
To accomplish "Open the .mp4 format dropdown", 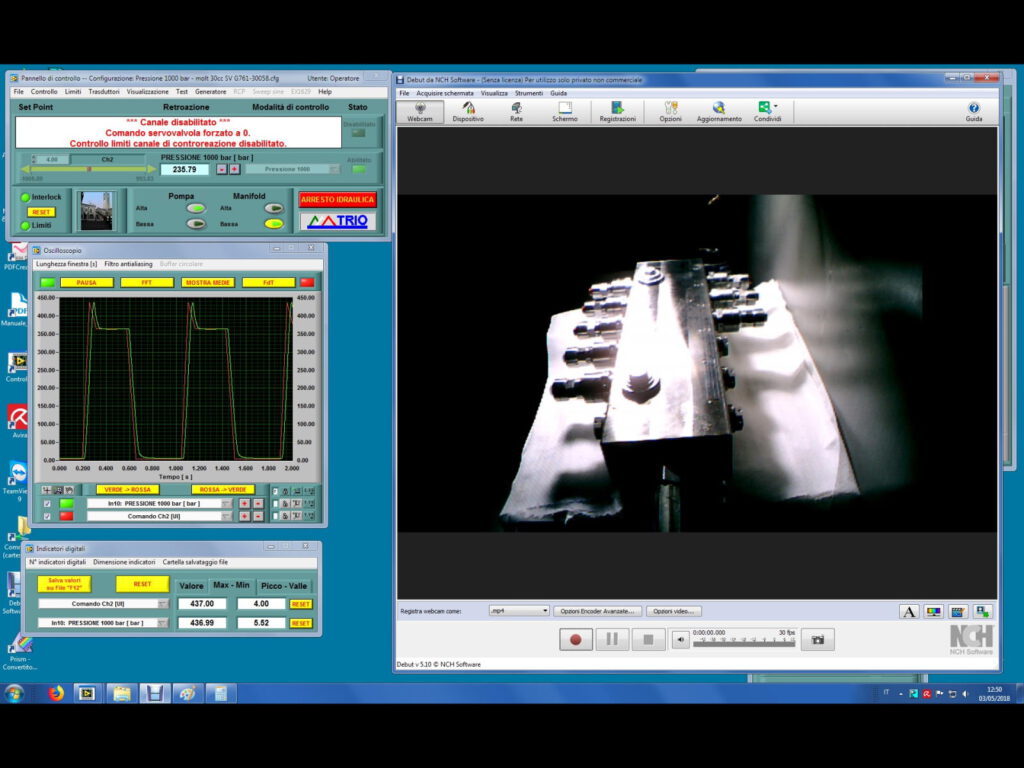I will [519, 611].
